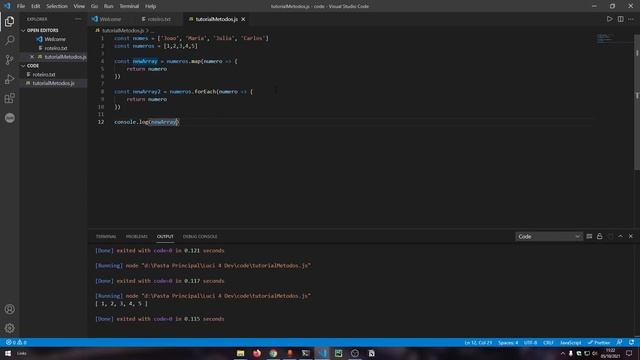The height and width of the screenshot is (360, 640).
Task: Change language mode from JavaScript
Action: pos(571,342)
